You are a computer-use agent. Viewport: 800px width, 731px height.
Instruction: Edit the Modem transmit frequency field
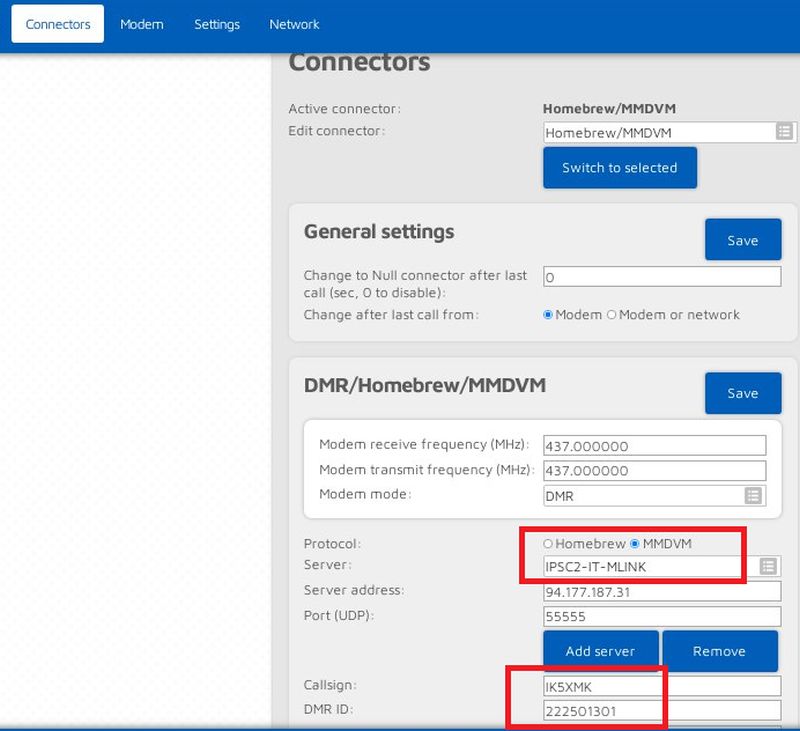click(x=655, y=470)
